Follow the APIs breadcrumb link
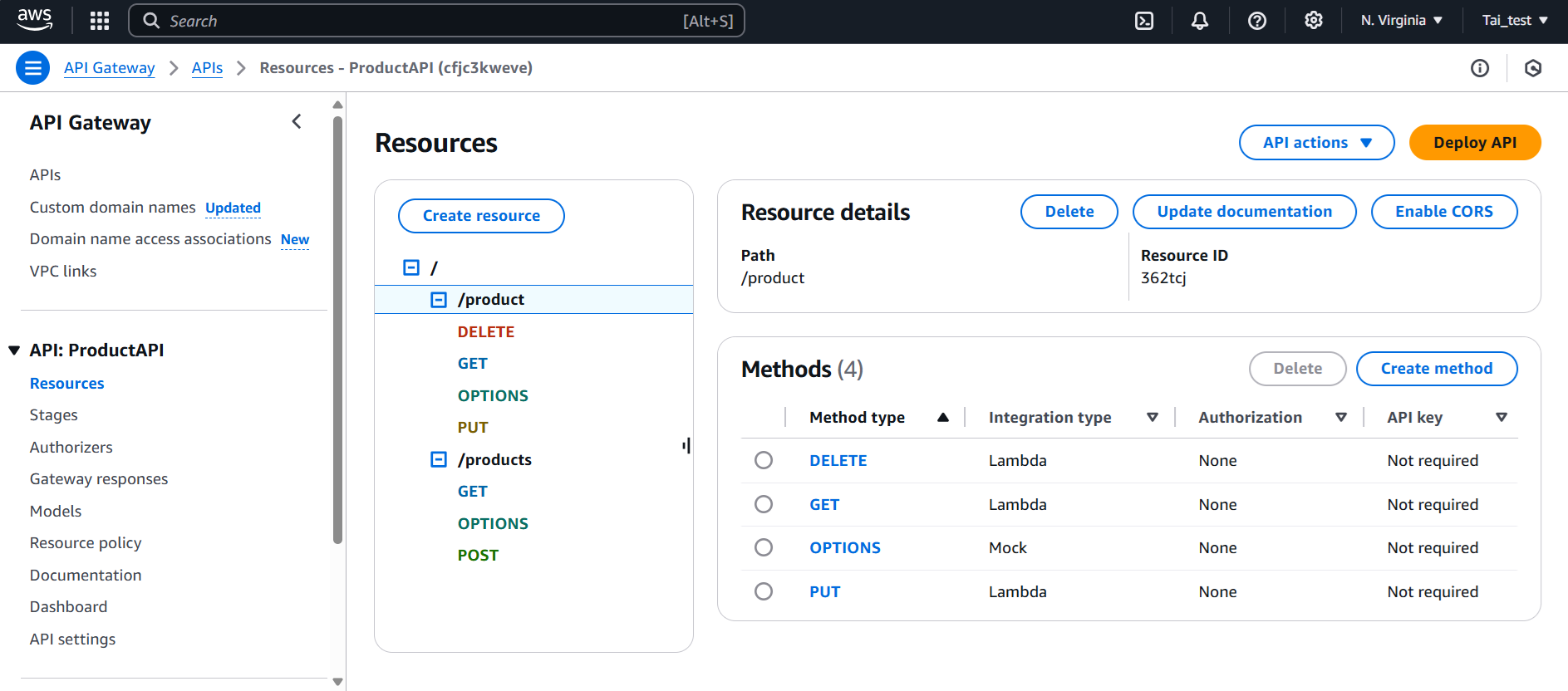 [207, 68]
